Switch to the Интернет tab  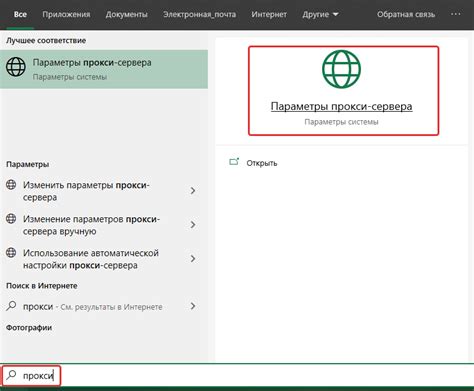point(269,15)
